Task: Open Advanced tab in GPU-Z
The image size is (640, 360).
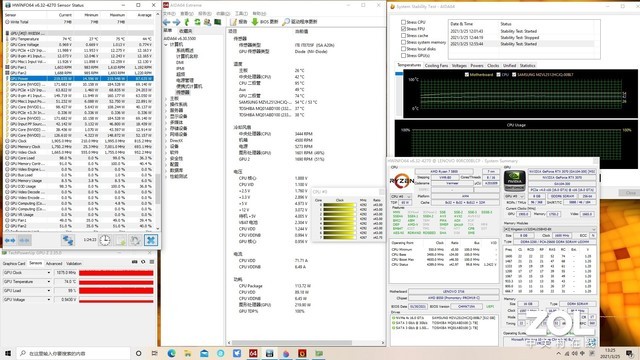Action: click(54, 264)
